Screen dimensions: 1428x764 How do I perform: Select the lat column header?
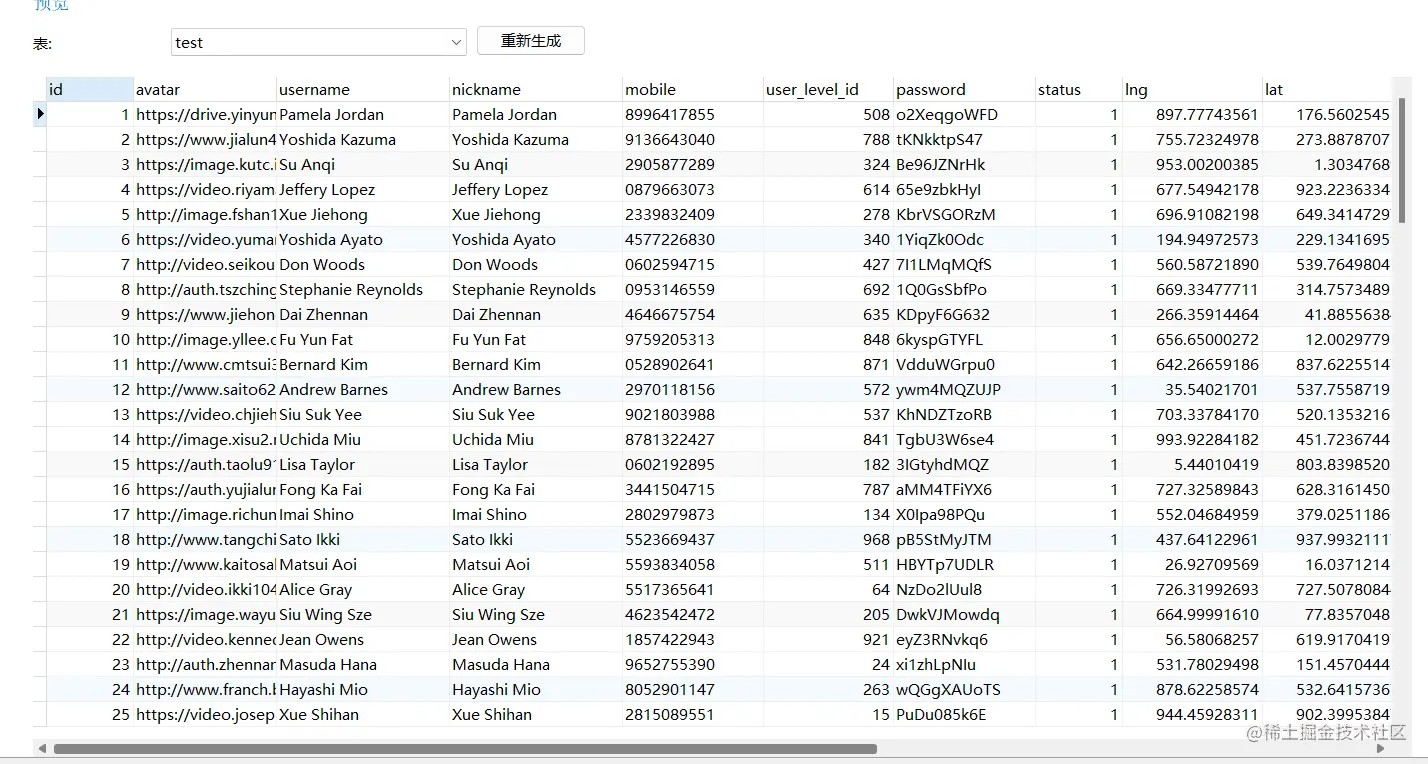pyautogui.click(x=1326, y=89)
